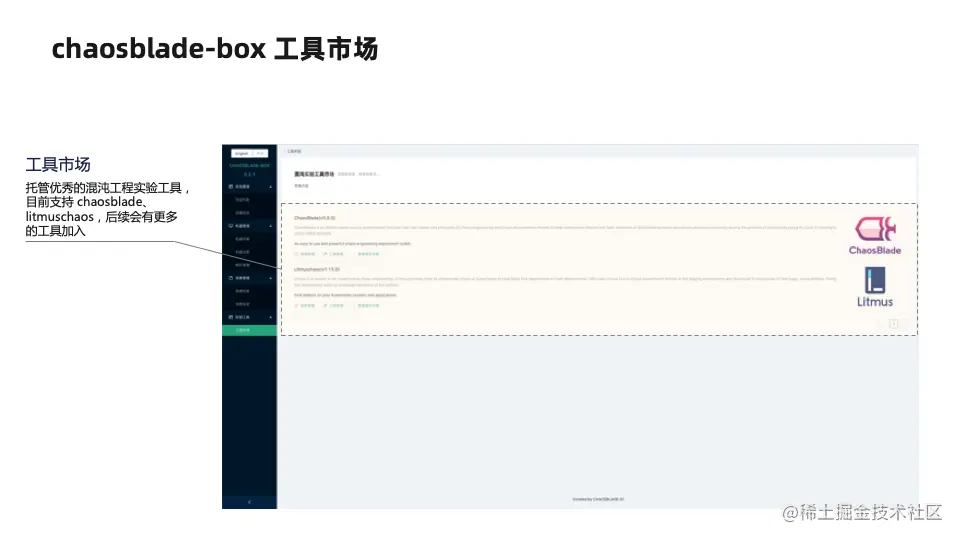Click the blue Litmus logo
This screenshot has height=540, width=960.
(875, 287)
